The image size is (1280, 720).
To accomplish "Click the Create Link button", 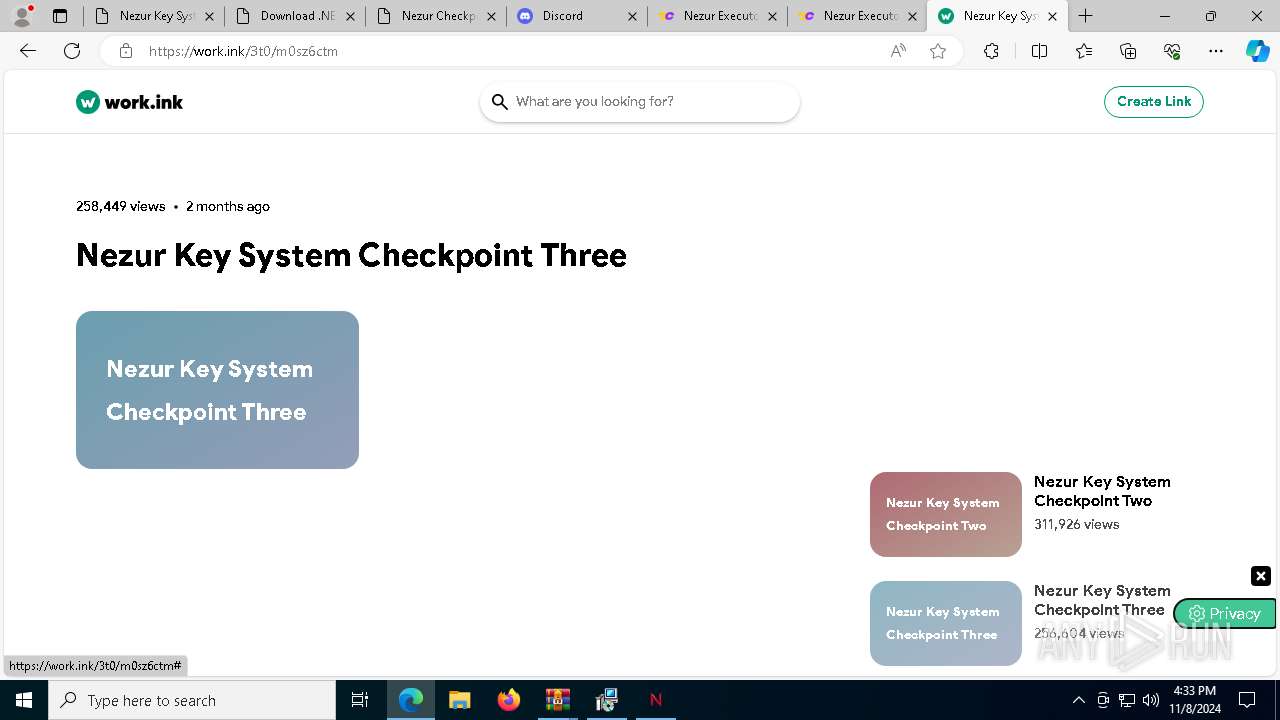I will [x=1154, y=101].
